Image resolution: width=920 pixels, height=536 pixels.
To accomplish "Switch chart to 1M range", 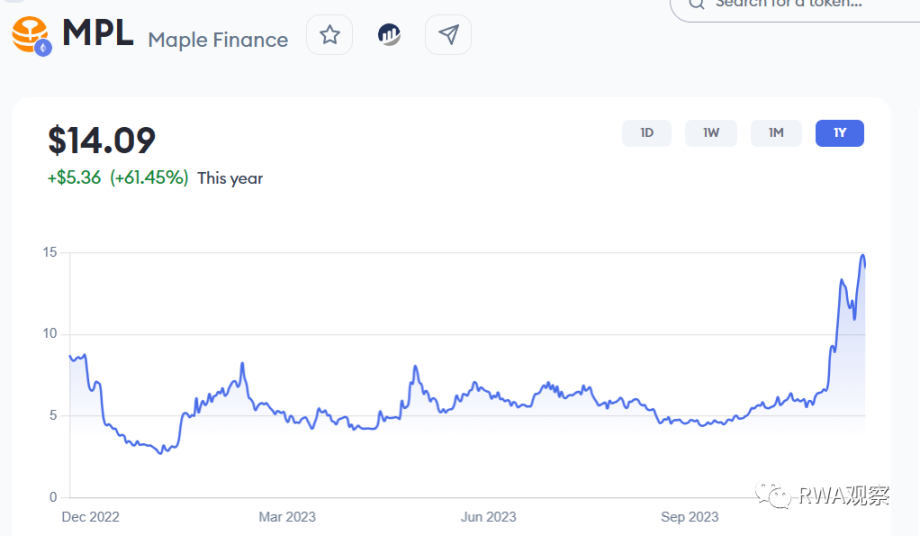I will pyautogui.click(x=776, y=133).
